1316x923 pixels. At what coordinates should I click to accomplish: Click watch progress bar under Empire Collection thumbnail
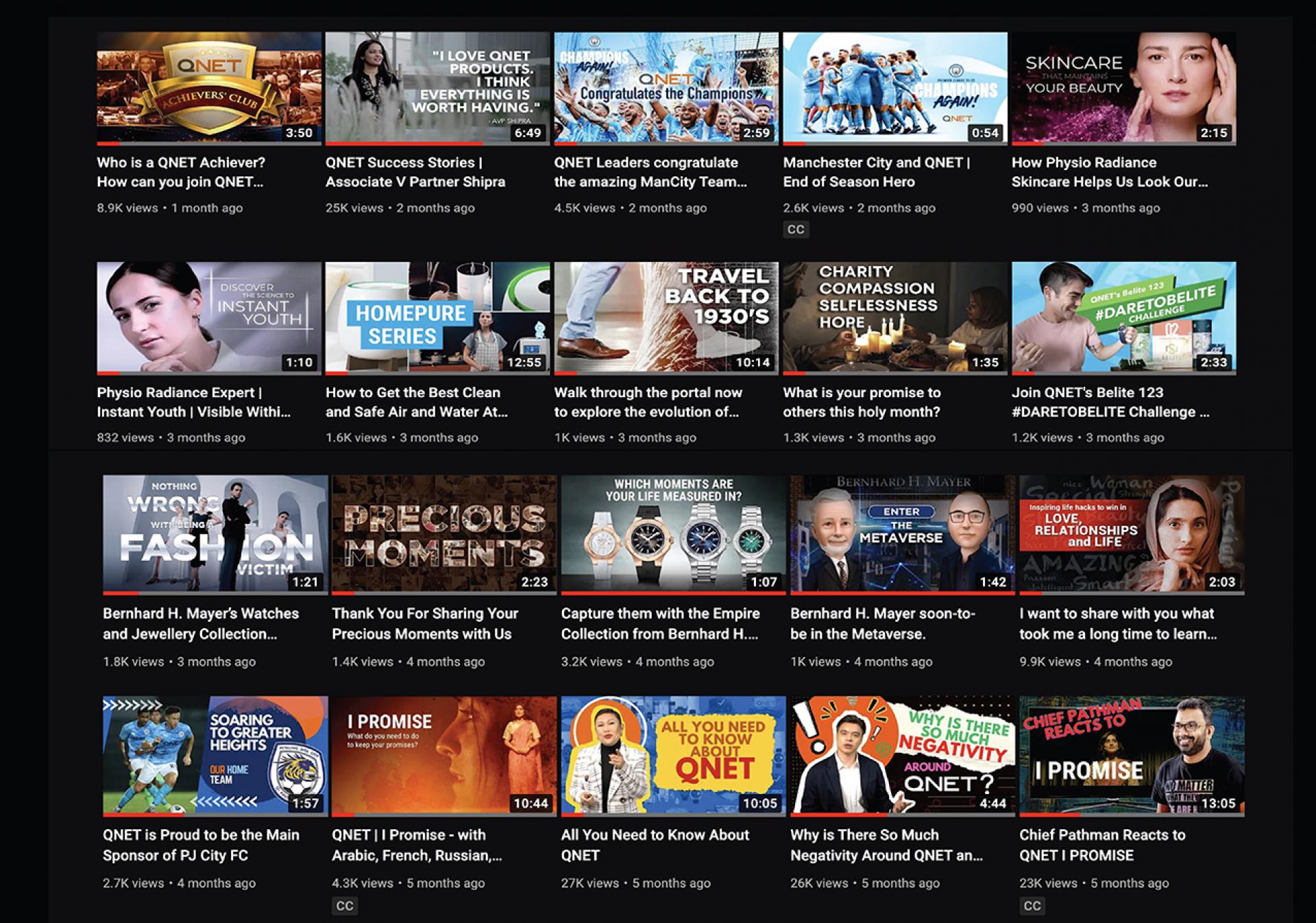click(x=673, y=593)
